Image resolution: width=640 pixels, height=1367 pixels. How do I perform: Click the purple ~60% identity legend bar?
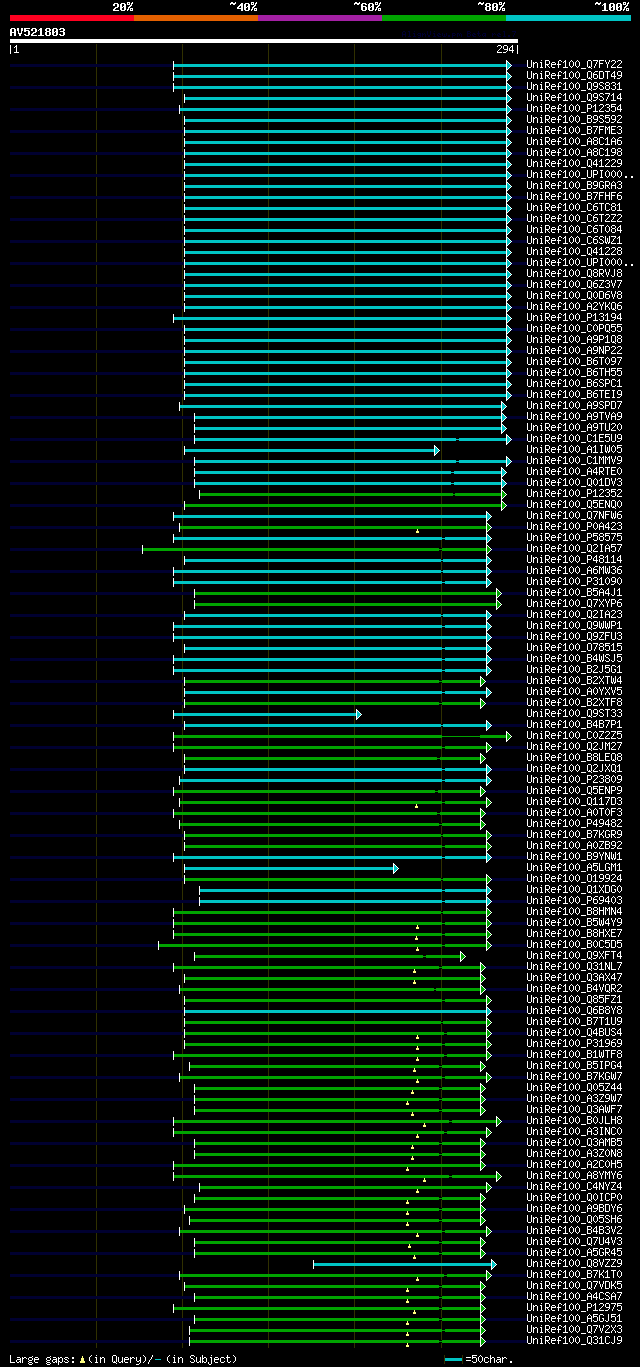(x=320, y=18)
